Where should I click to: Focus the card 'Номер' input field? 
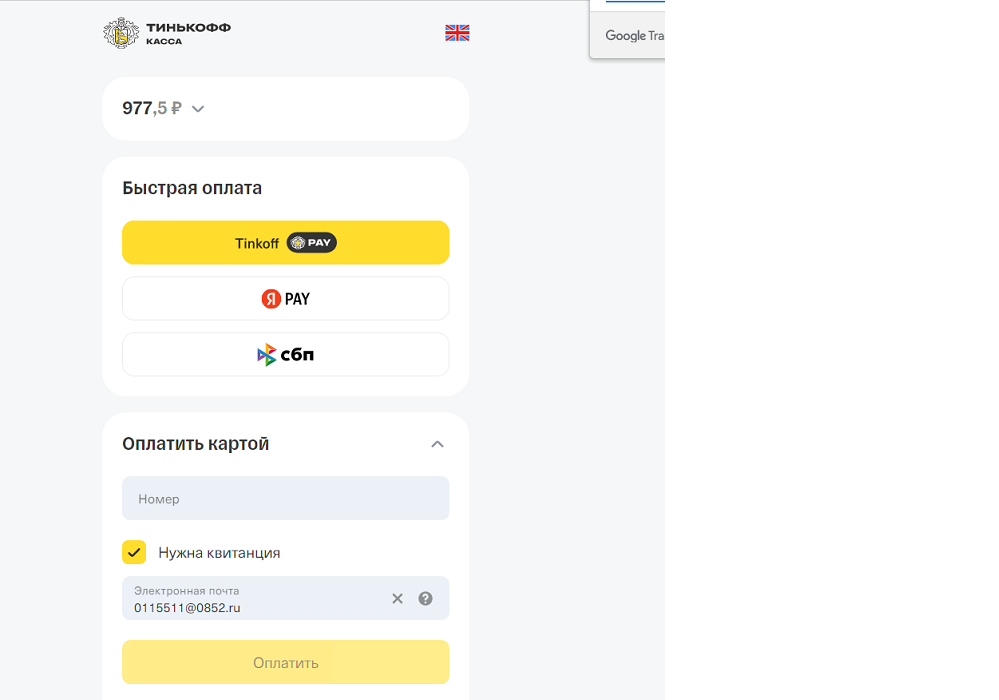[285, 499]
